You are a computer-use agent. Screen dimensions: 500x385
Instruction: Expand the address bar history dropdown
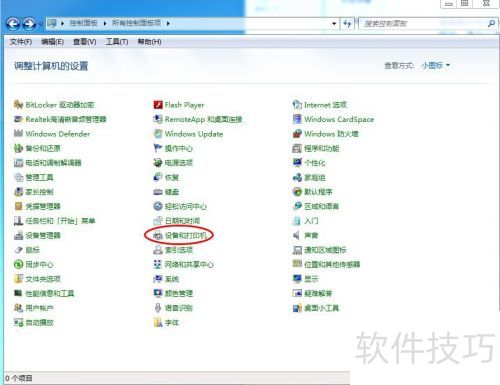[x=334, y=24]
